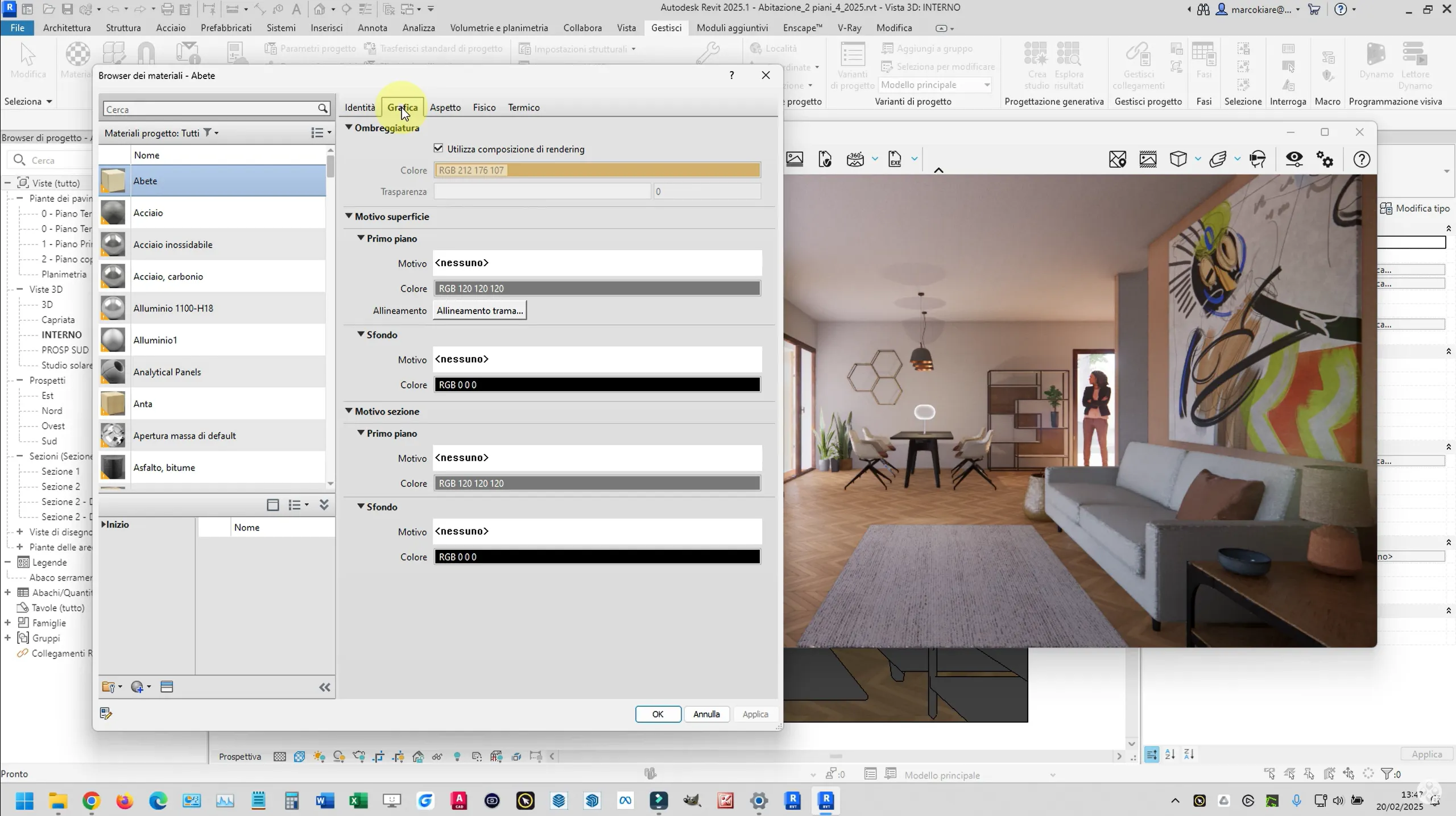
Task: Click the Enscape settings gear icon
Action: point(1325,160)
